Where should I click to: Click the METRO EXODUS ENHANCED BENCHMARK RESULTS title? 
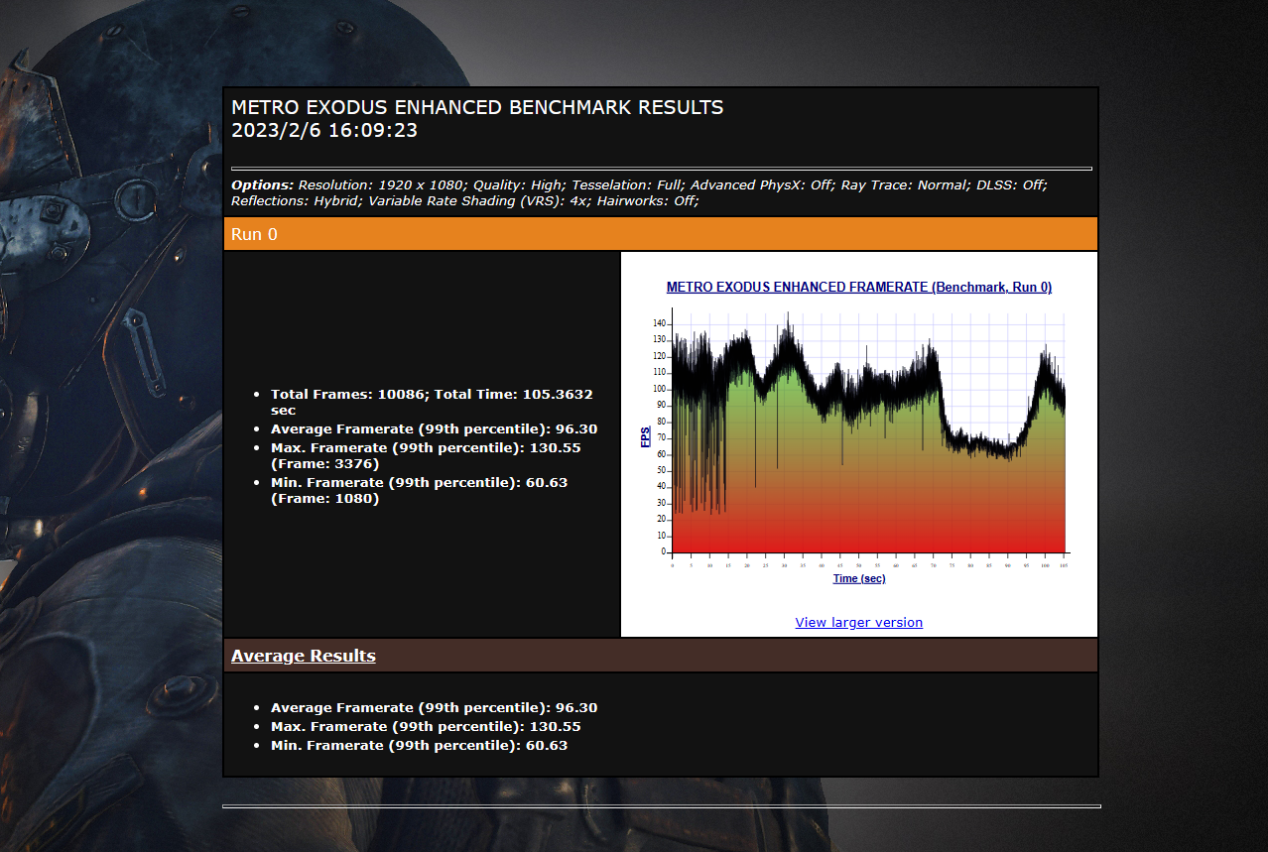pyautogui.click(x=477, y=107)
